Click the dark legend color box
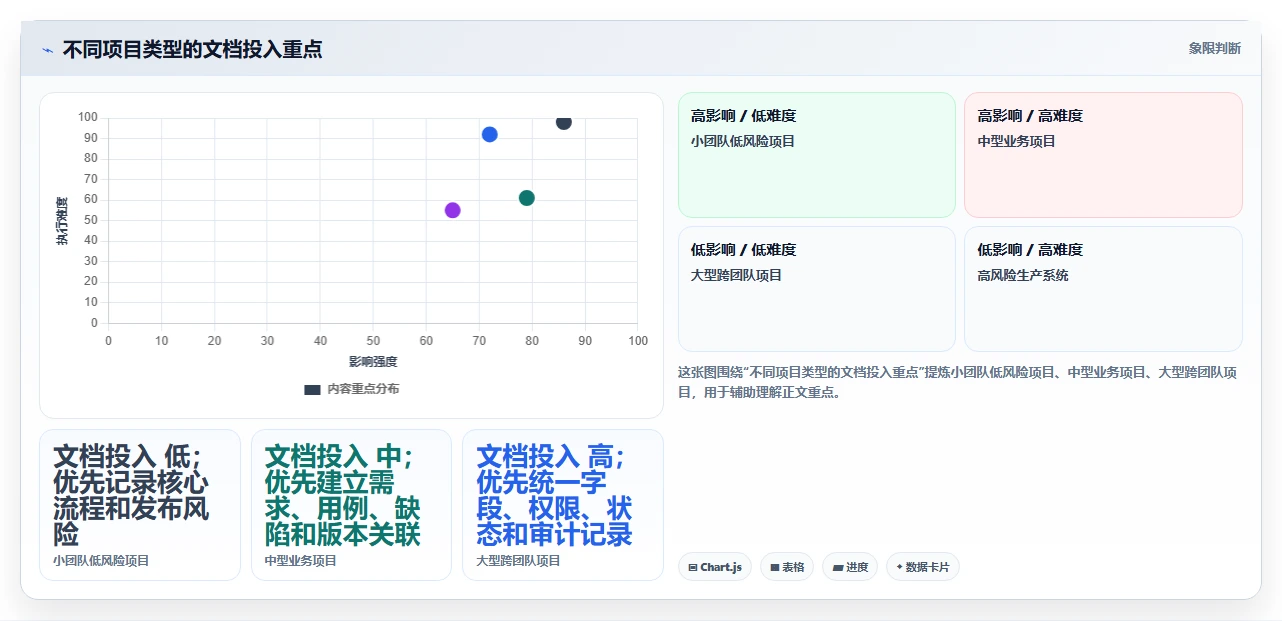 point(312,389)
